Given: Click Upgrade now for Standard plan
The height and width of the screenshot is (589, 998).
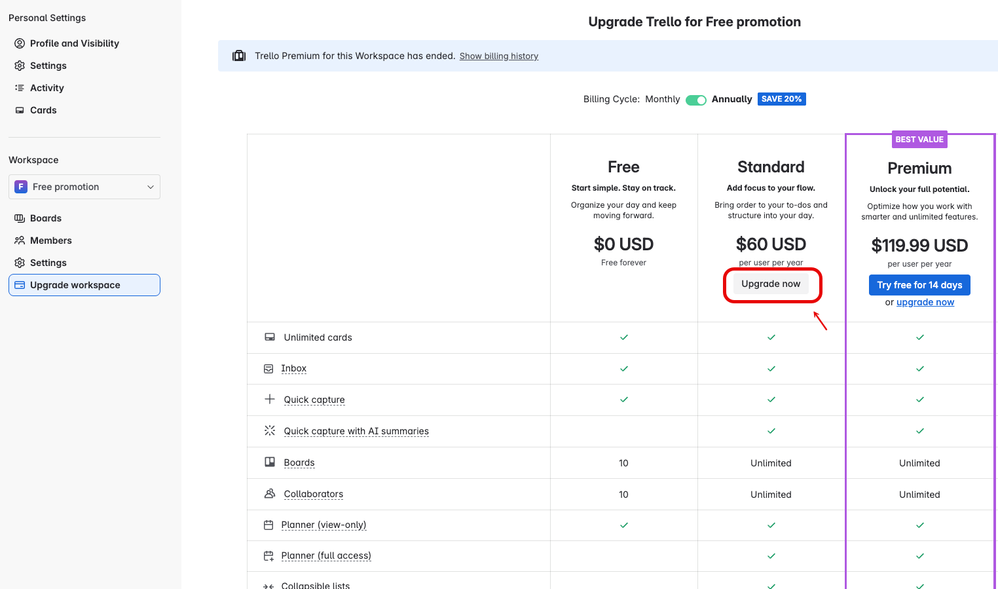Looking at the screenshot, I should (771, 284).
